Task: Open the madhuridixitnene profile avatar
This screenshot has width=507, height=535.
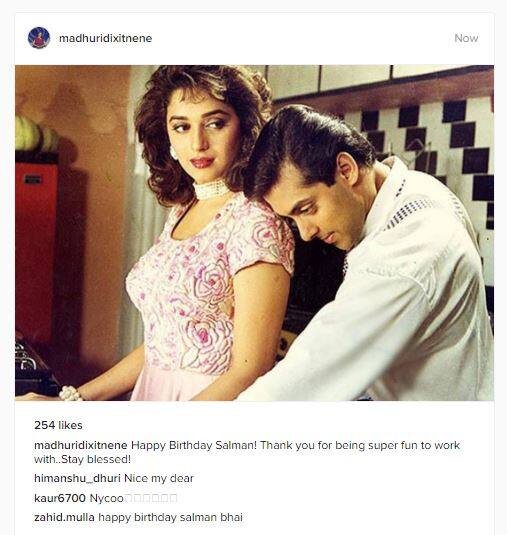Action: point(39,38)
